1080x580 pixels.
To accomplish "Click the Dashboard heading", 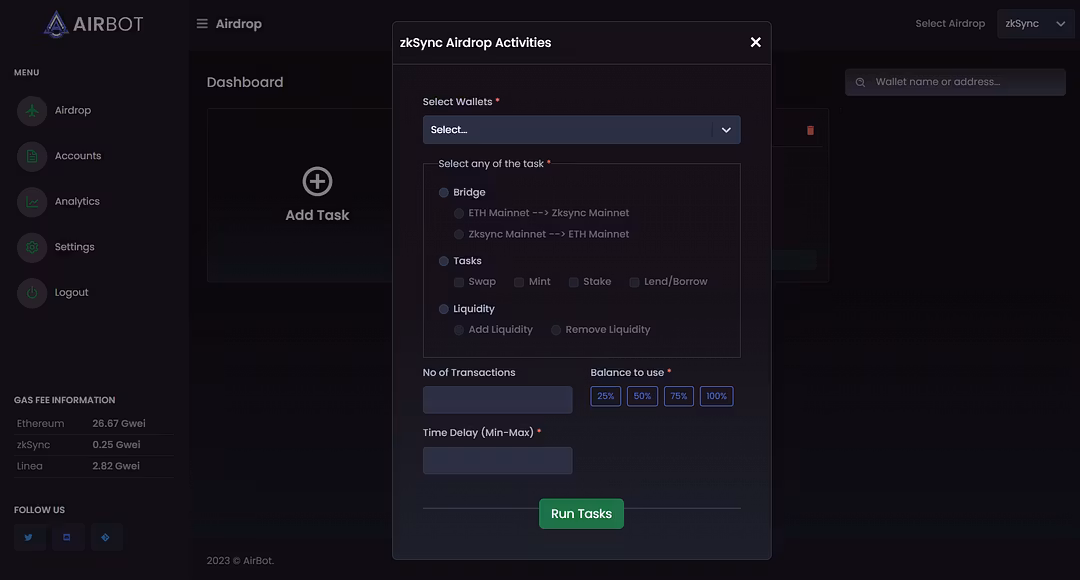I will tap(245, 83).
